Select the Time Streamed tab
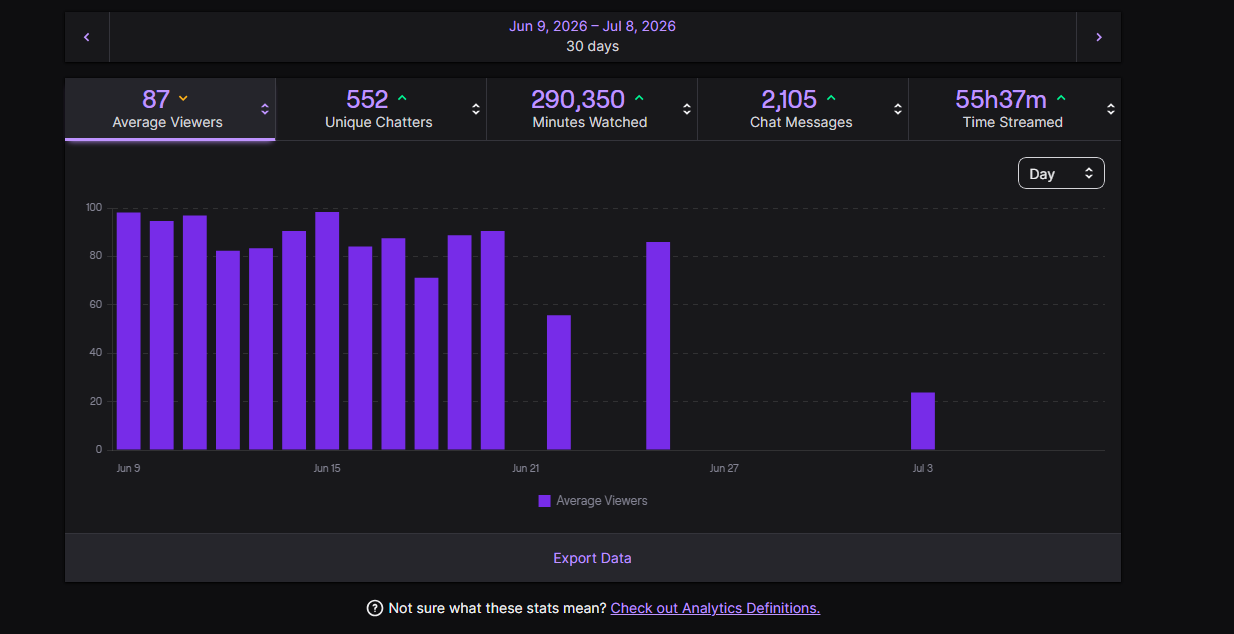 [x=1014, y=109]
